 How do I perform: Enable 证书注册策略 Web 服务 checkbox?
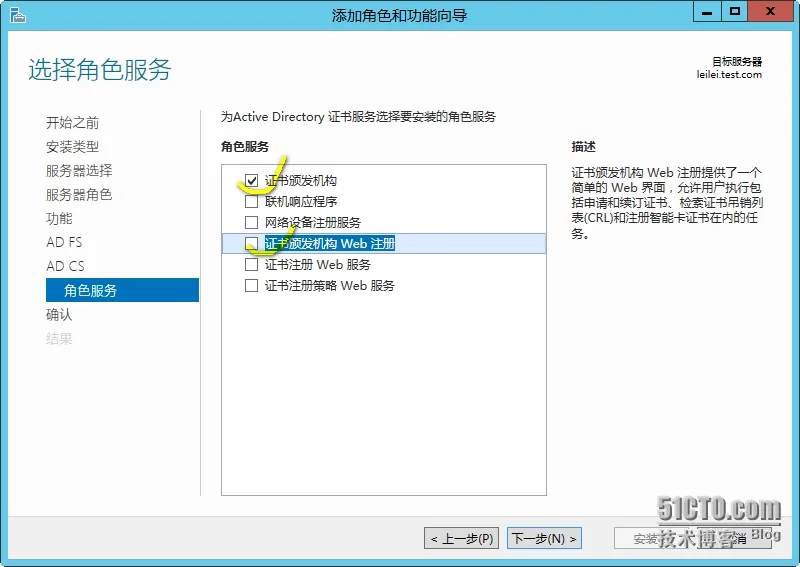251,285
